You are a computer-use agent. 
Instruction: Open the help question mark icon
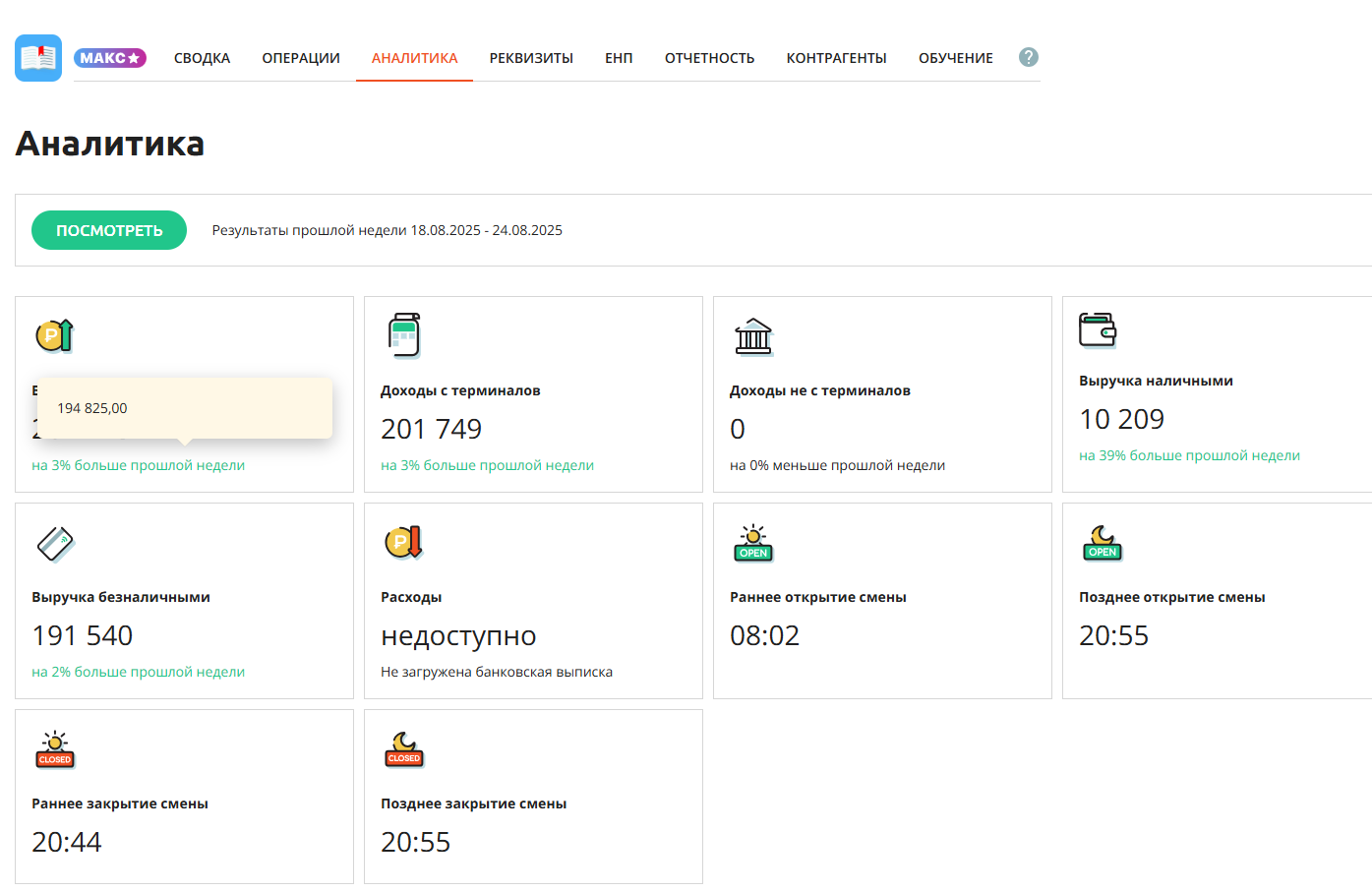1029,57
